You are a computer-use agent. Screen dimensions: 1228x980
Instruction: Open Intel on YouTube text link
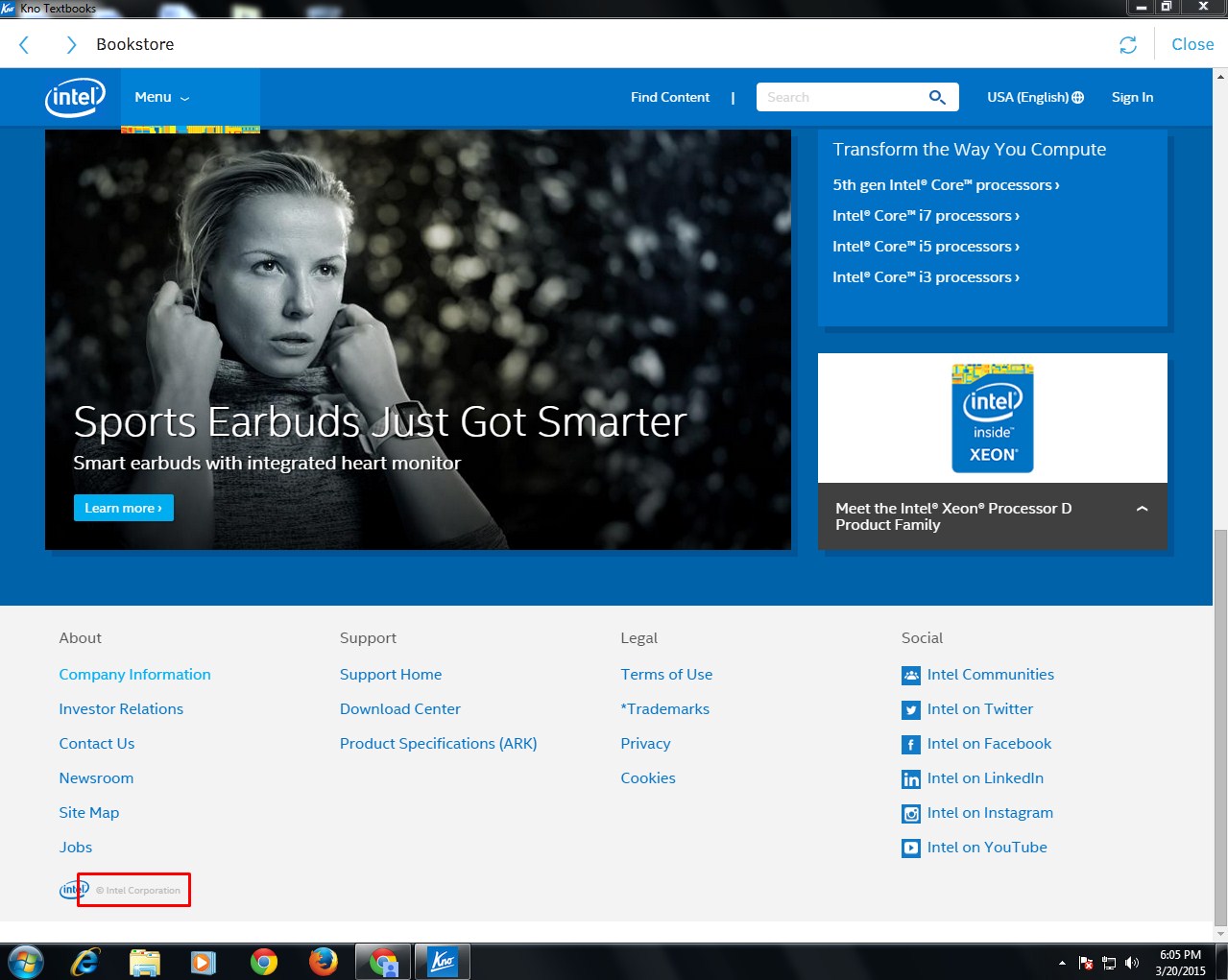(987, 848)
